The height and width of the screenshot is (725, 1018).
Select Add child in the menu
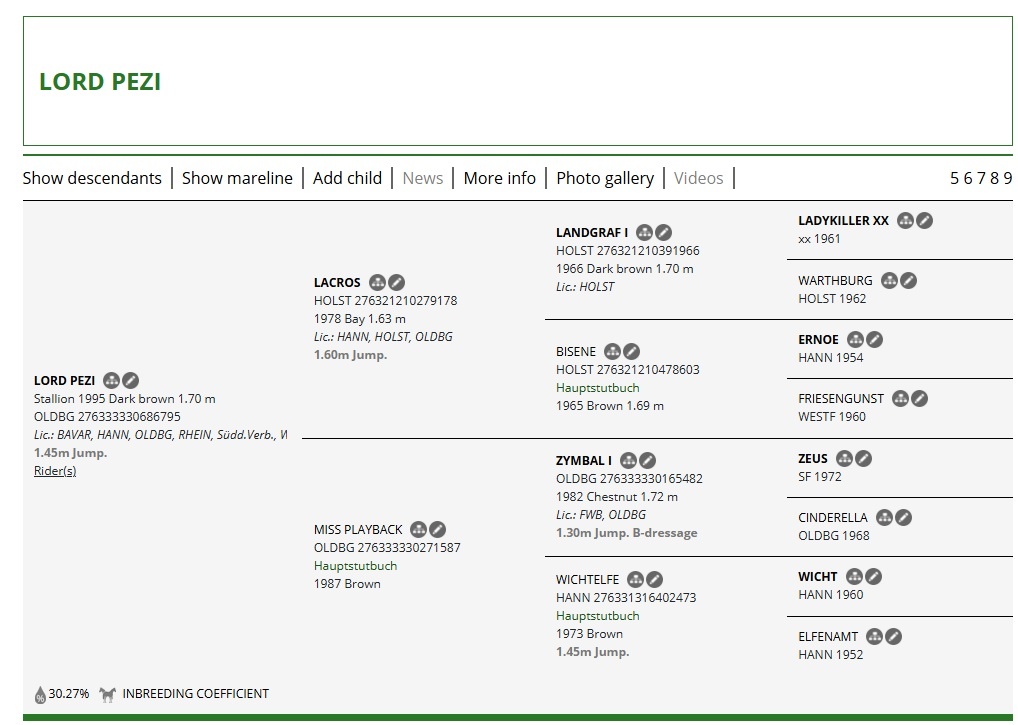point(347,178)
